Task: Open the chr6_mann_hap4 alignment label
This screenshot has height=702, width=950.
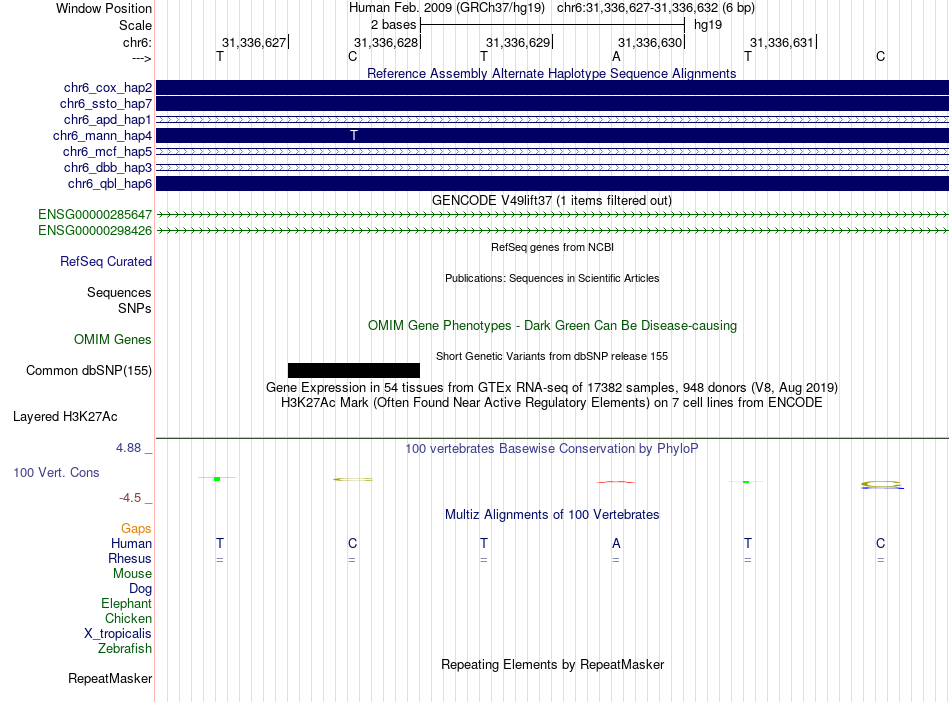Action: [102, 136]
